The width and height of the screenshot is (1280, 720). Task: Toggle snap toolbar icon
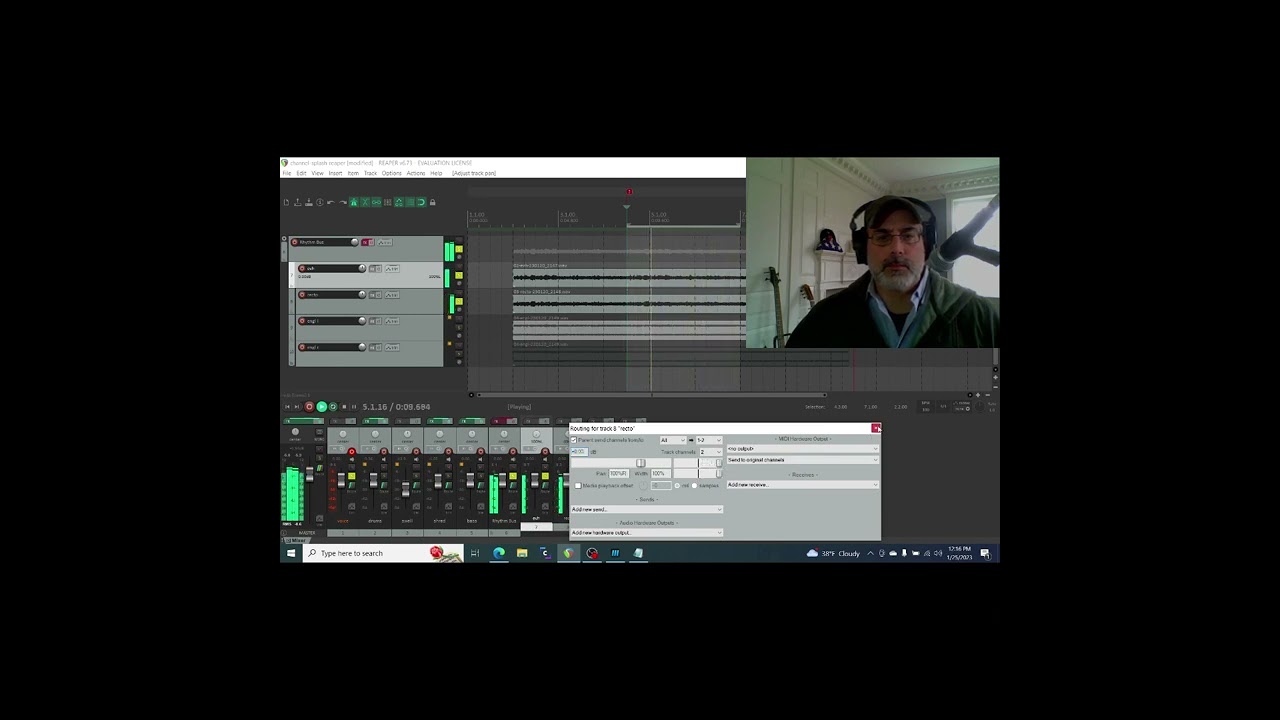[x=421, y=202]
